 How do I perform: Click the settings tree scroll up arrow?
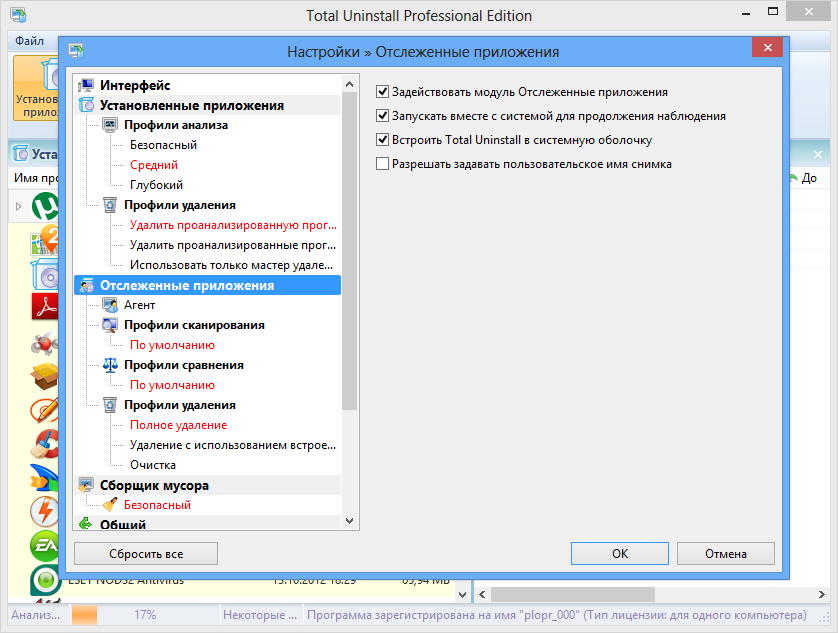coord(350,84)
